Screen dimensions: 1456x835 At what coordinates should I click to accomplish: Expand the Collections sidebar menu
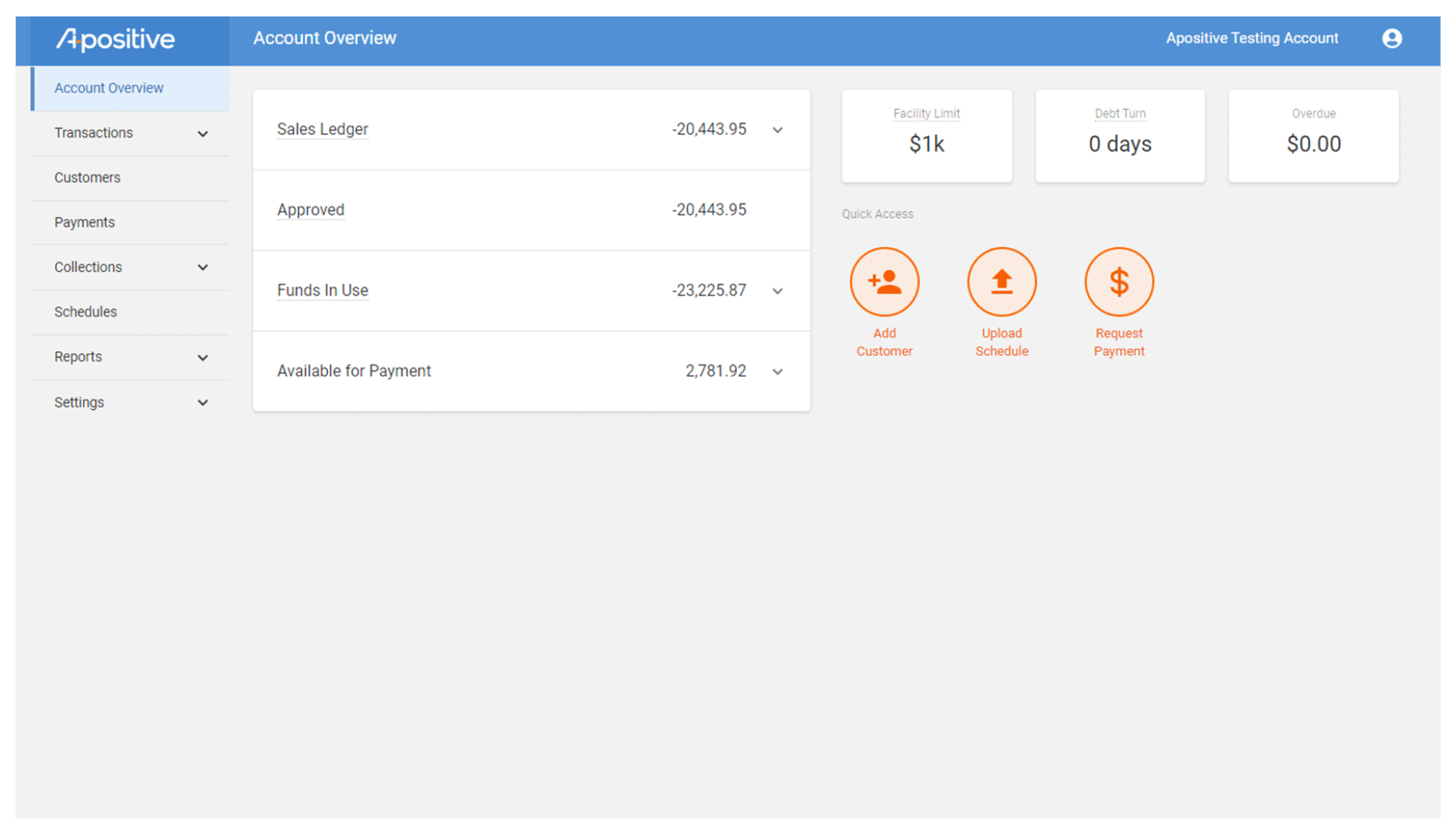point(202,267)
